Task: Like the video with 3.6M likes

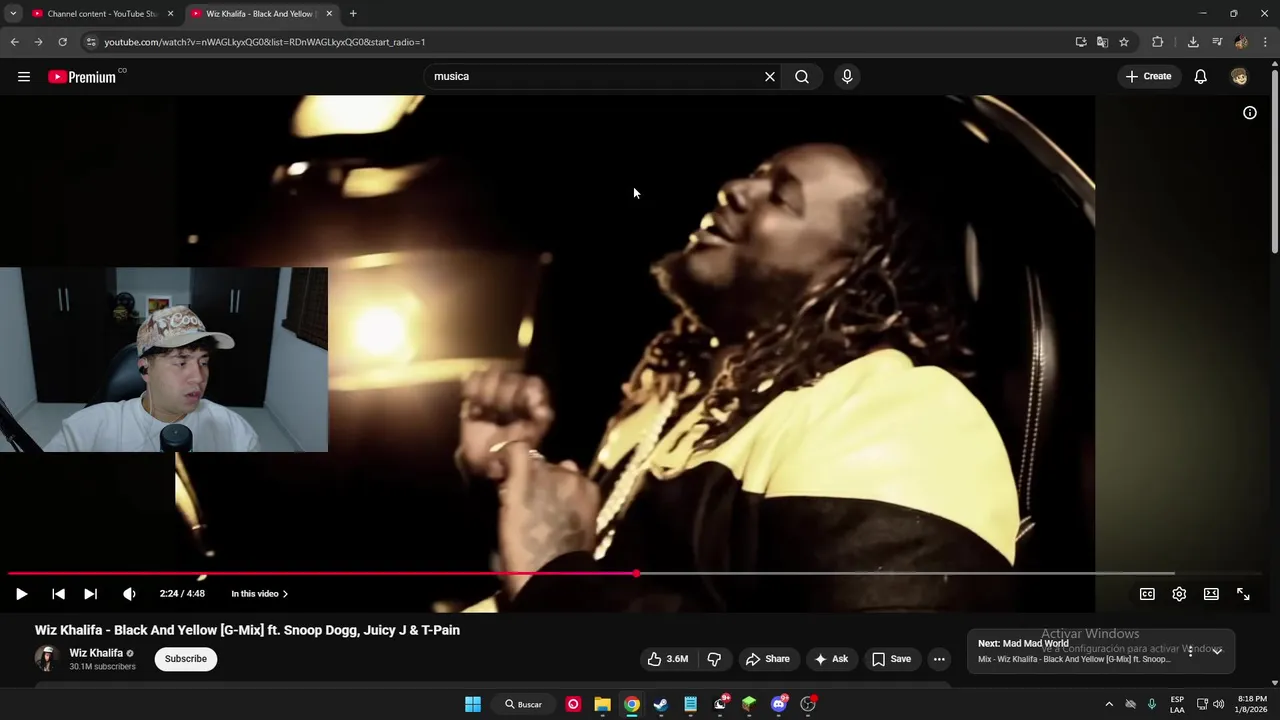Action: coord(667,659)
